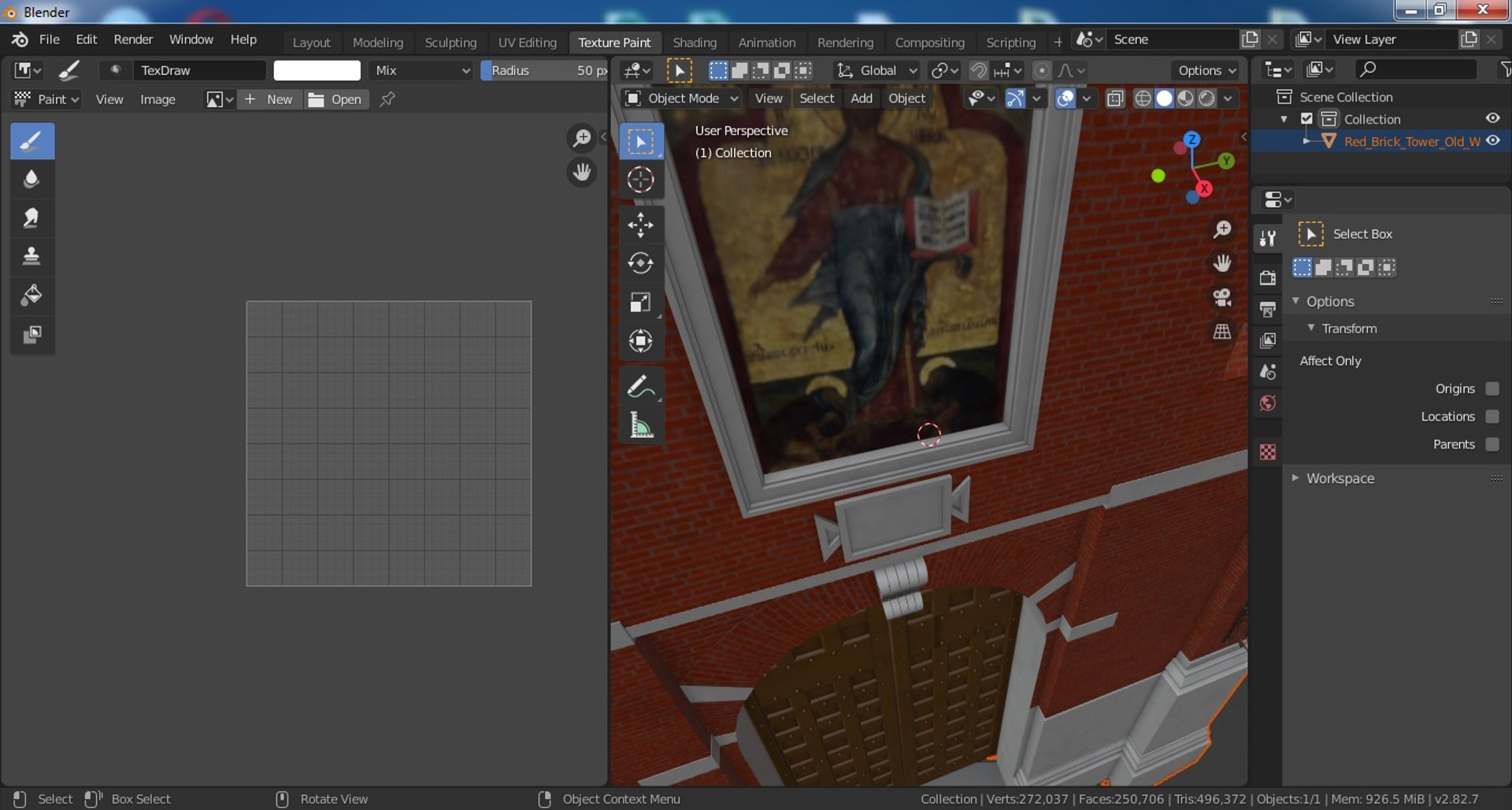Open the image editor View menu
1512x810 pixels.
click(109, 99)
